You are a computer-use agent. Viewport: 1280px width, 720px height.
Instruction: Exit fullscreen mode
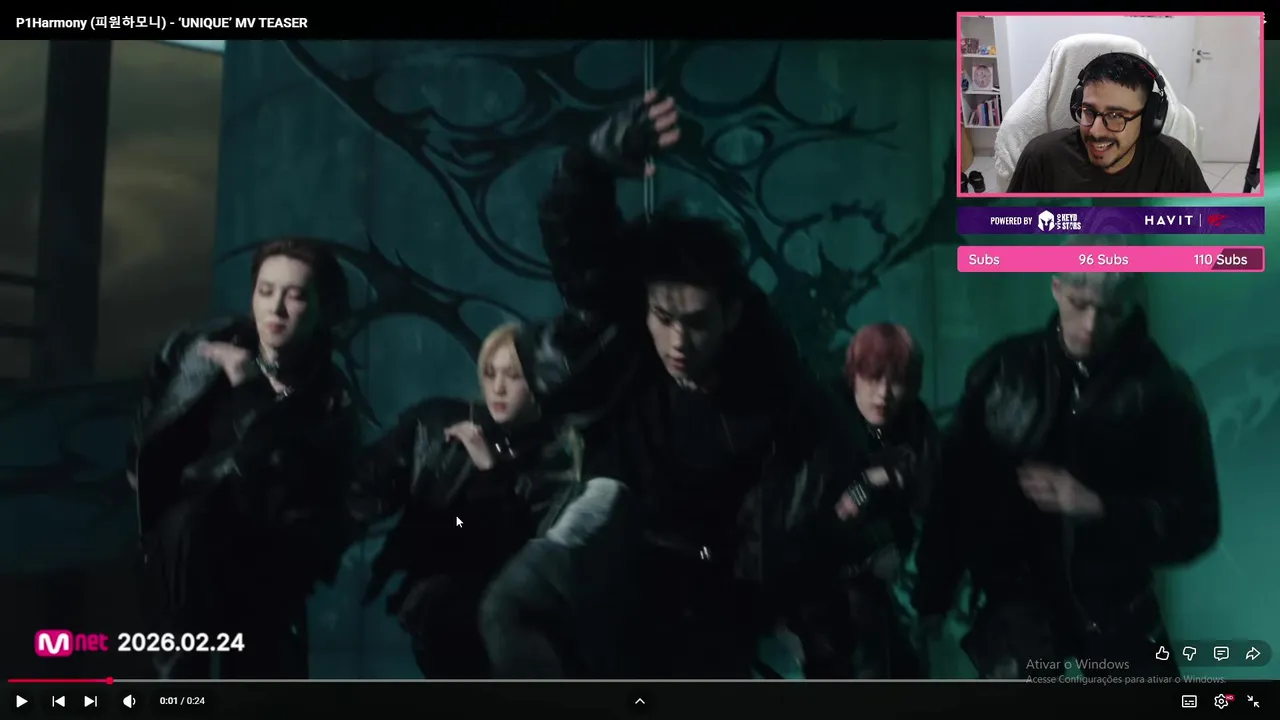[1253, 701]
